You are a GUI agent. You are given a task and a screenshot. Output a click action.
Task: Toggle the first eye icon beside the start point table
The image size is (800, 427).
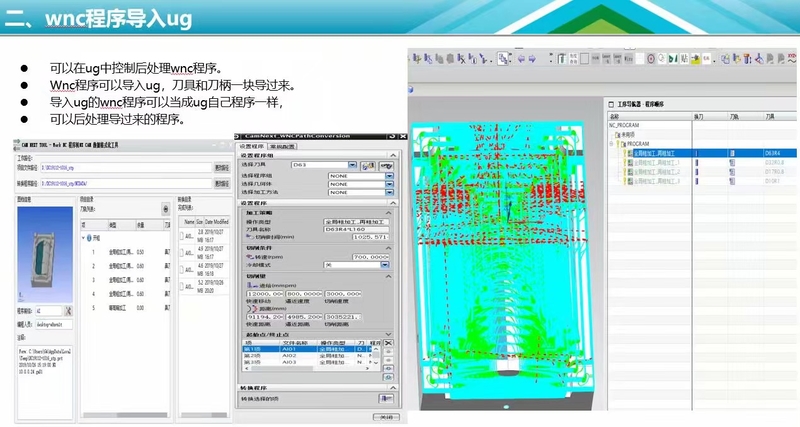point(388,368)
